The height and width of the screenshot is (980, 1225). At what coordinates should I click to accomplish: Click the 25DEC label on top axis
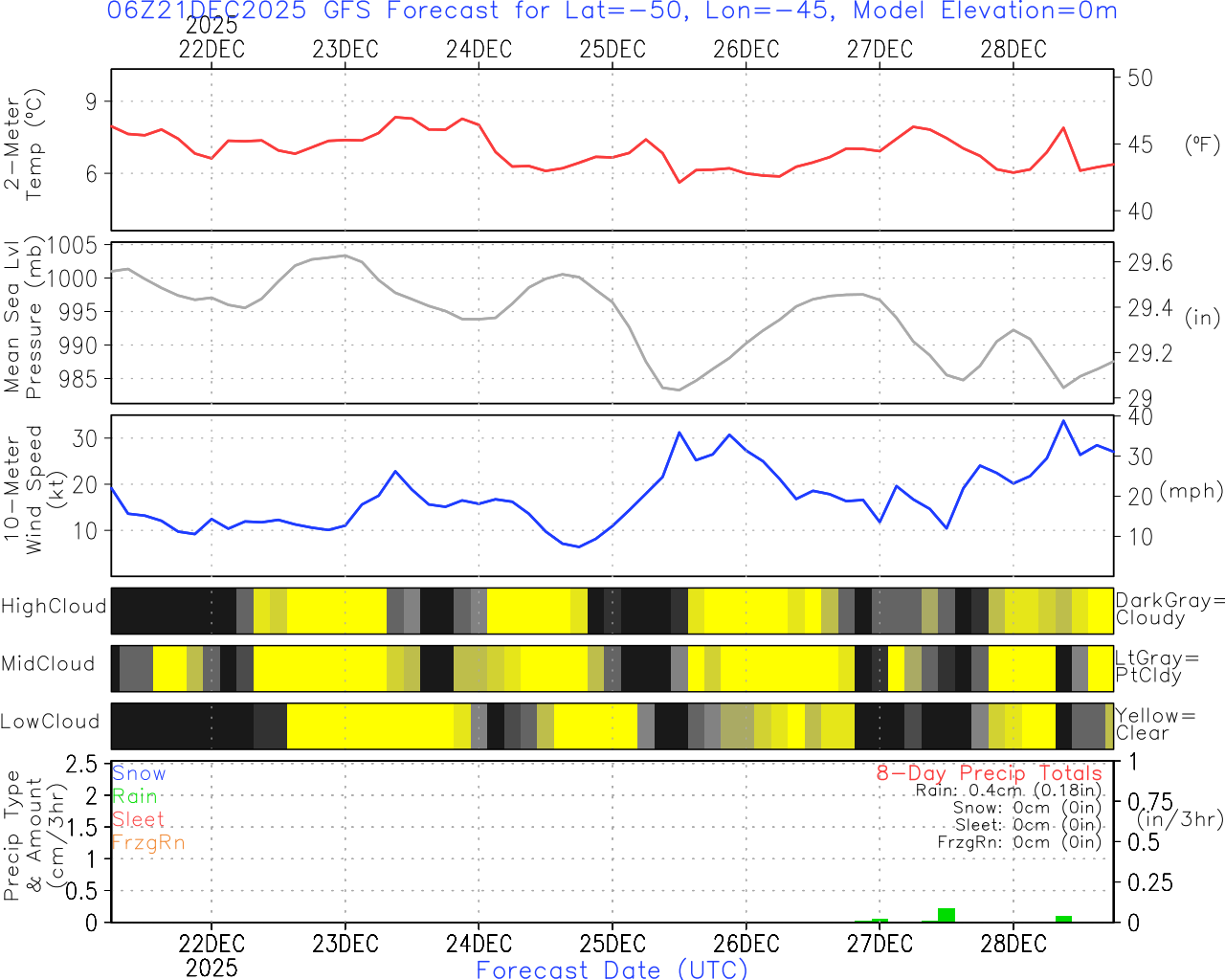tap(612, 50)
